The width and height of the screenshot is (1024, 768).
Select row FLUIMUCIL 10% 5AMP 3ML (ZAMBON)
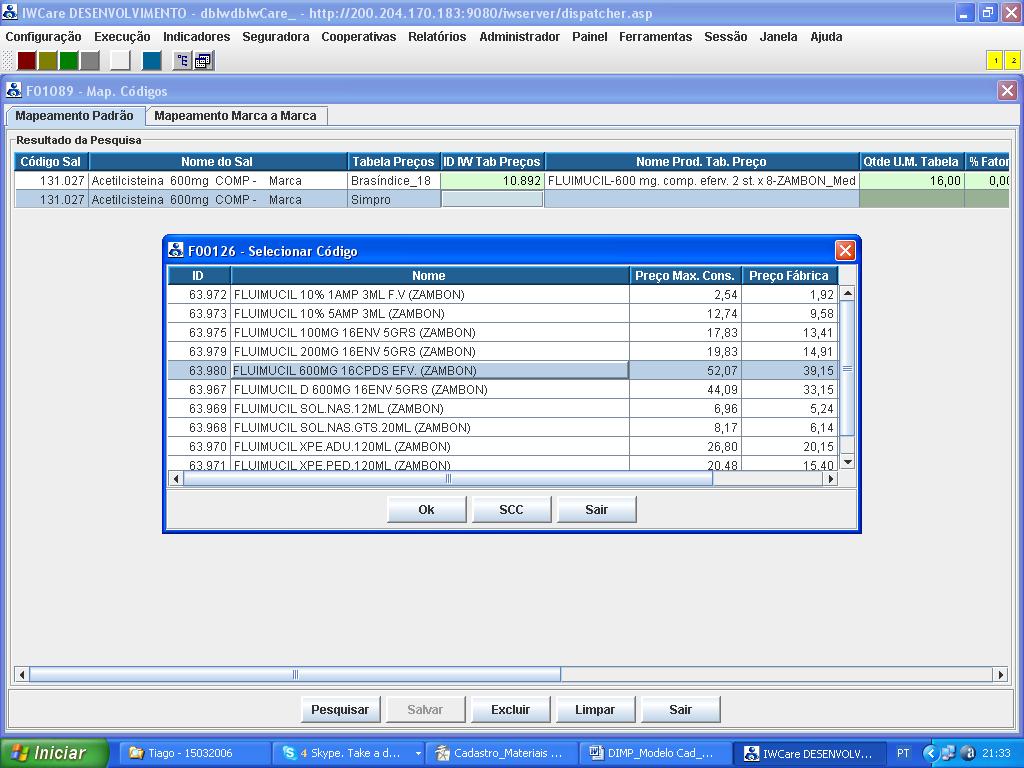(x=503, y=313)
